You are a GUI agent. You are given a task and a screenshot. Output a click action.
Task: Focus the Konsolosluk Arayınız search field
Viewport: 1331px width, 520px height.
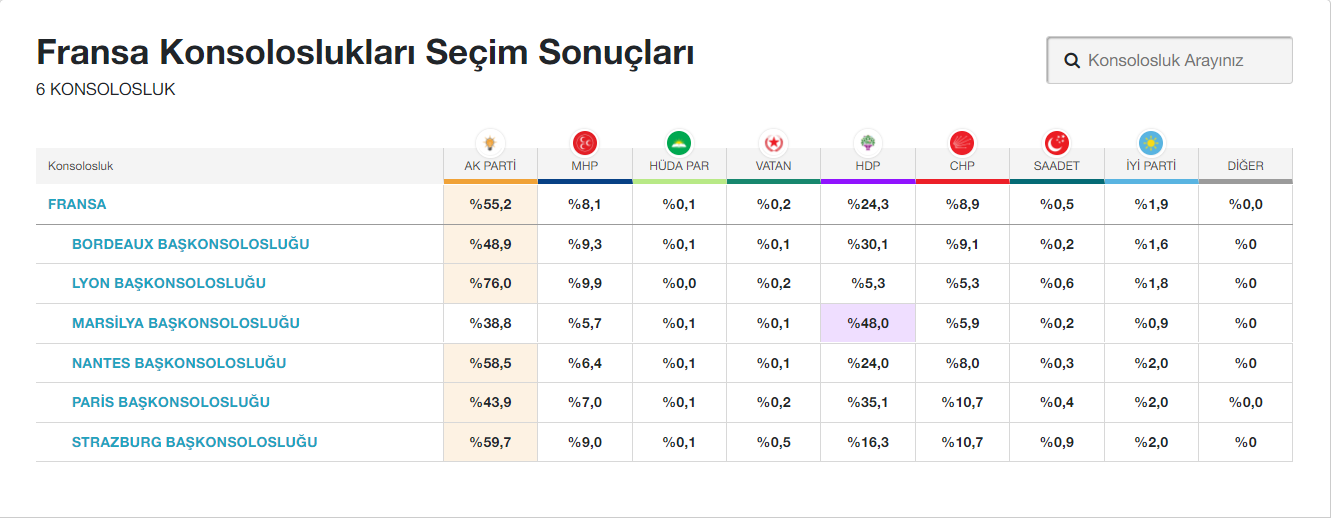pyautogui.click(x=1180, y=61)
